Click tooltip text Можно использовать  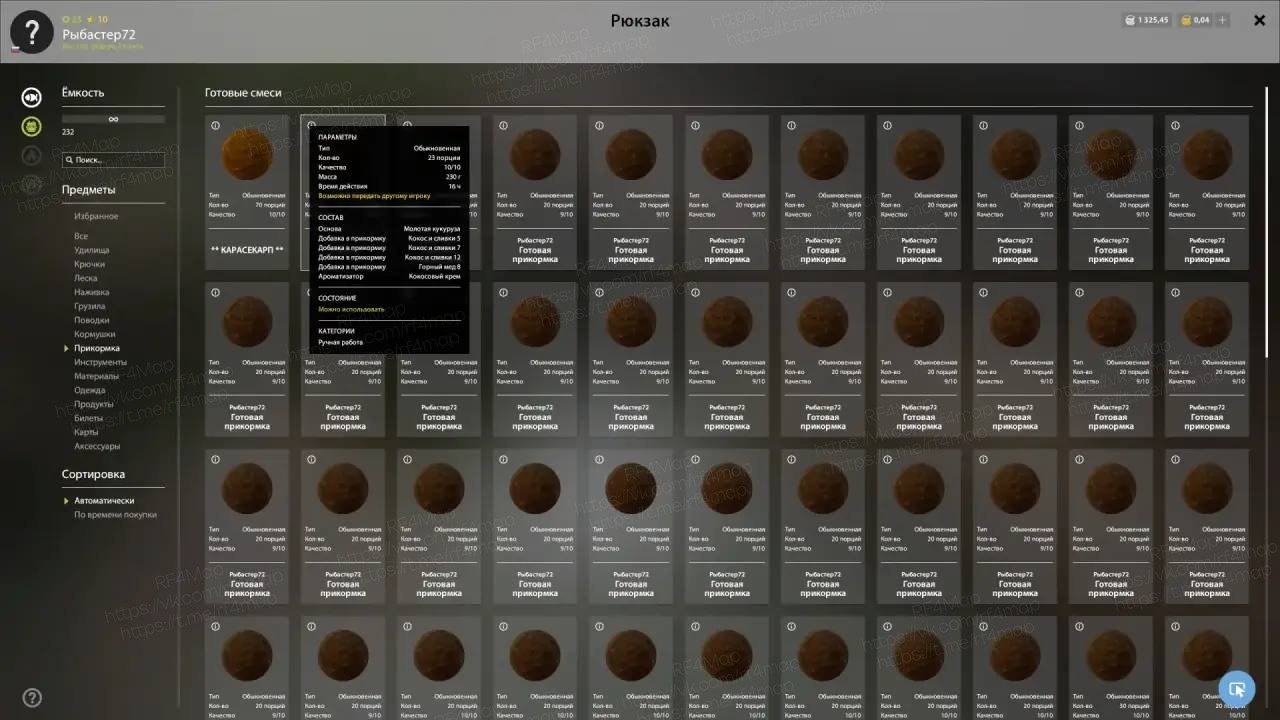point(351,309)
